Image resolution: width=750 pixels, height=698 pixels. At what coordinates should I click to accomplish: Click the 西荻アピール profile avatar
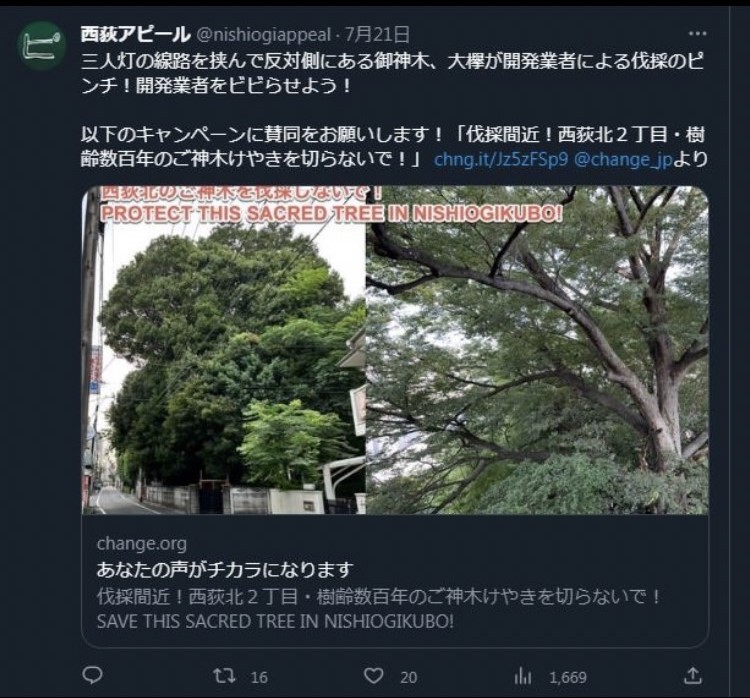coord(42,45)
